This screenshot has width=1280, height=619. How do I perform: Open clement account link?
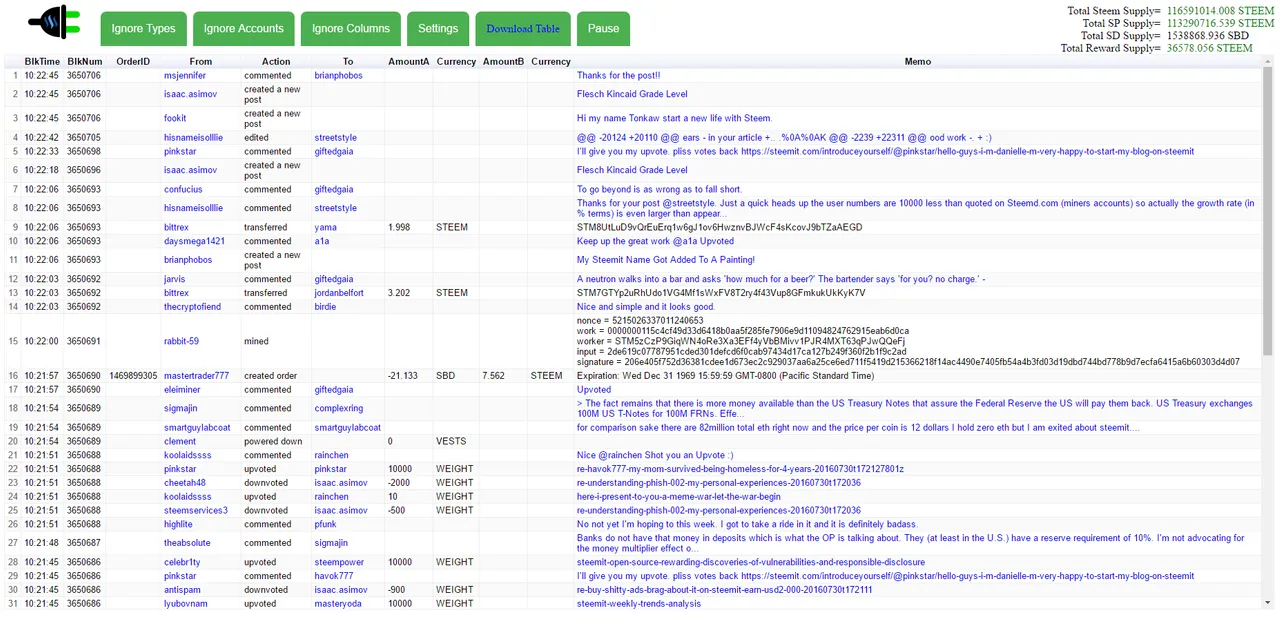180,442
